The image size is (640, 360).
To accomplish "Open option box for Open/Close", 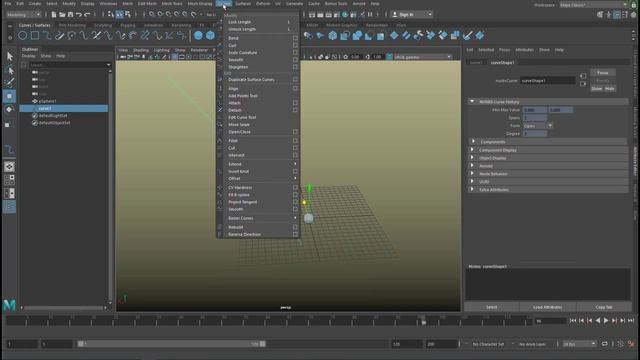I will point(295,132).
